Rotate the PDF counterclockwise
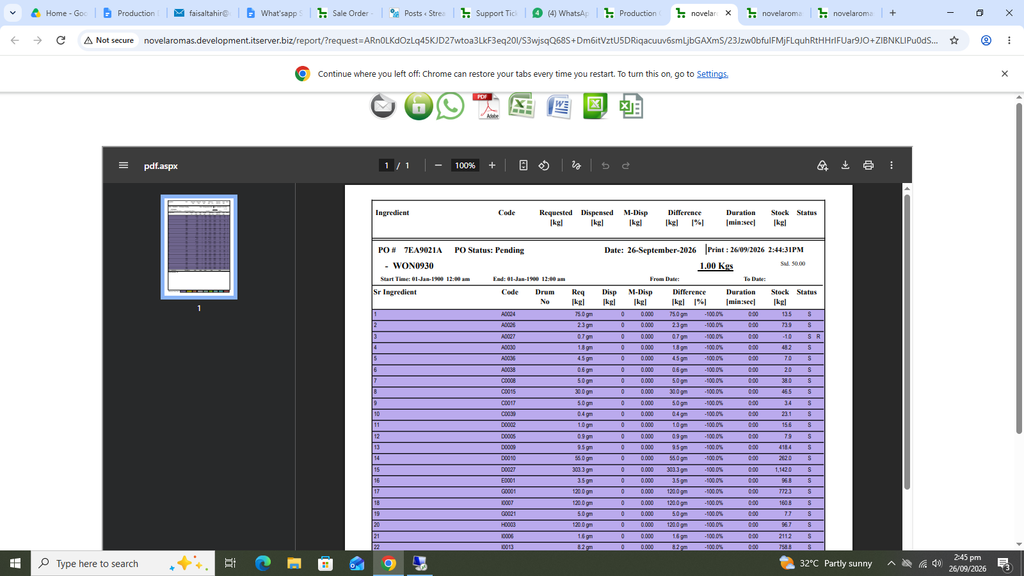Image resolution: width=1024 pixels, height=576 pixels. [544, 166]
